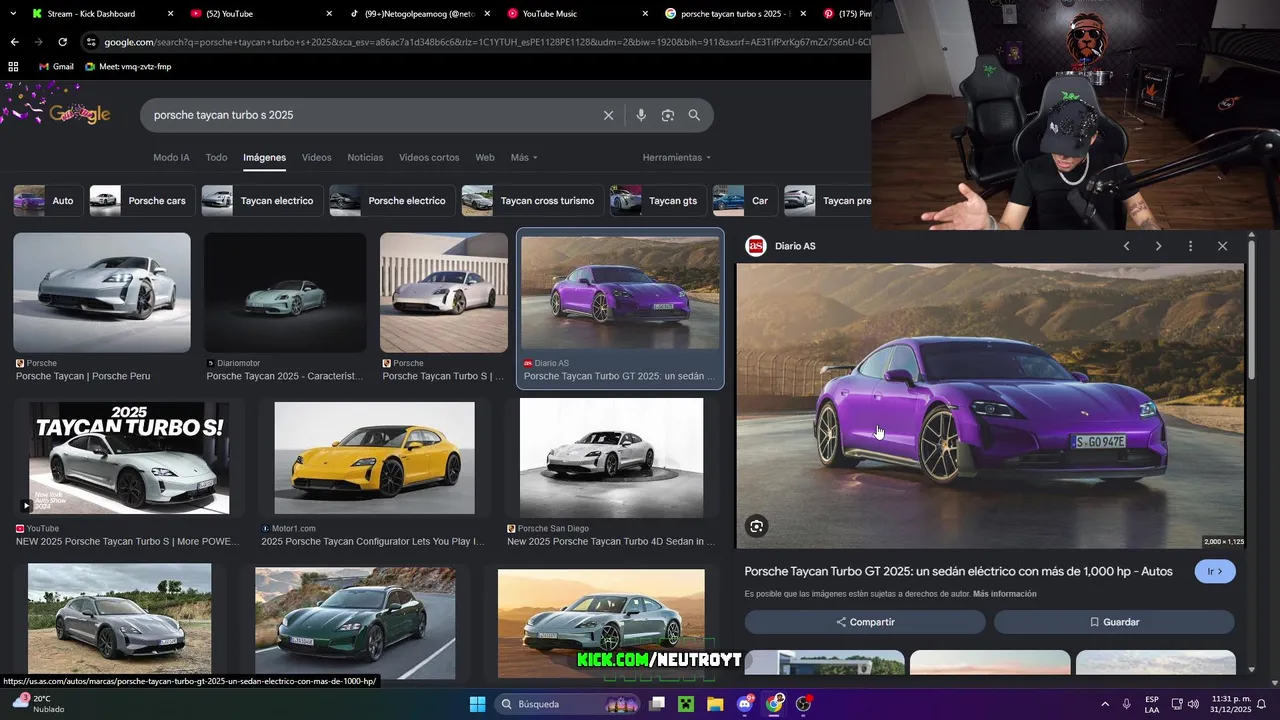The width and height of the screenshot is (1280, 720).
Task: Open OBS Studio from the taskbar
Action: click(x=803, y=704)
